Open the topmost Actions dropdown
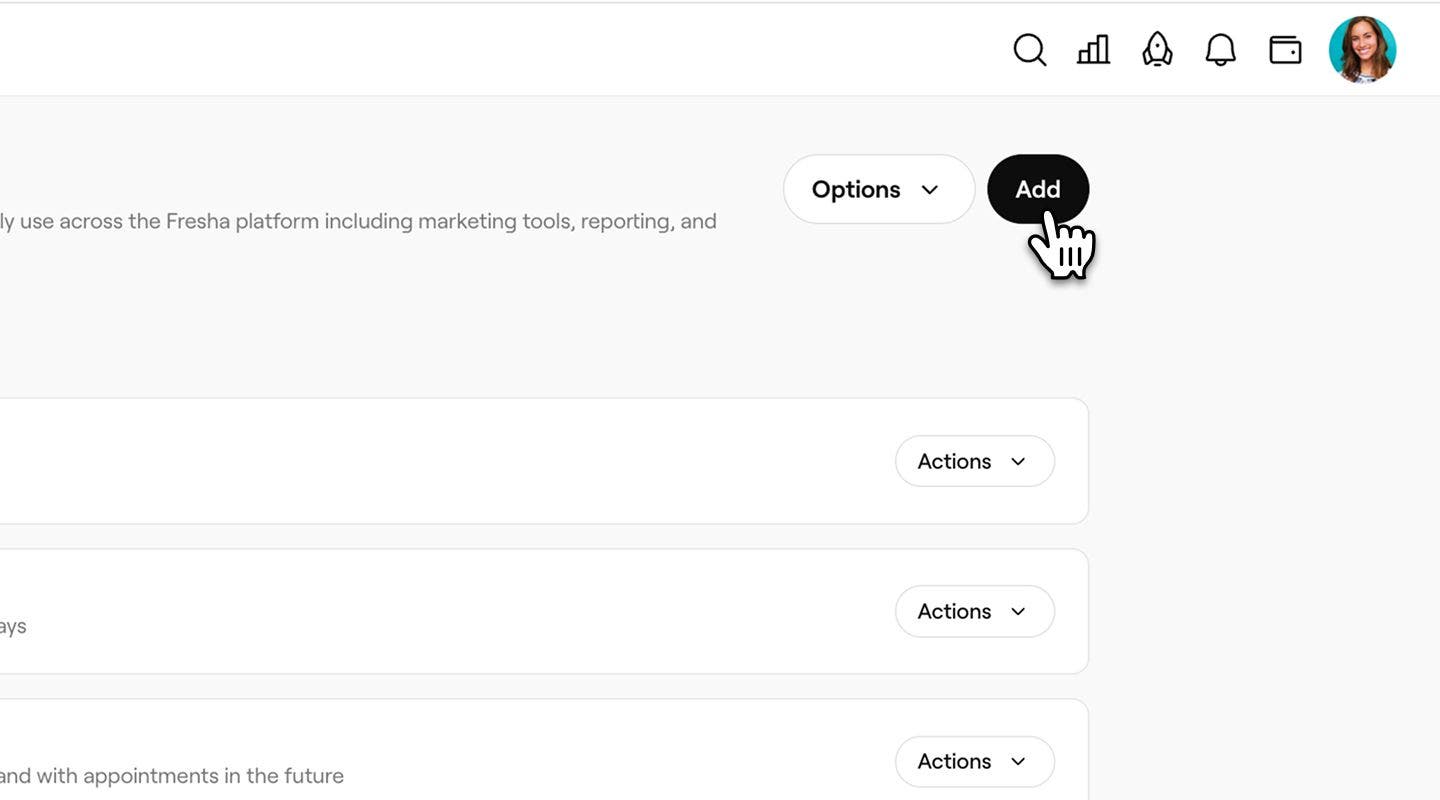 tap(974, 461)
